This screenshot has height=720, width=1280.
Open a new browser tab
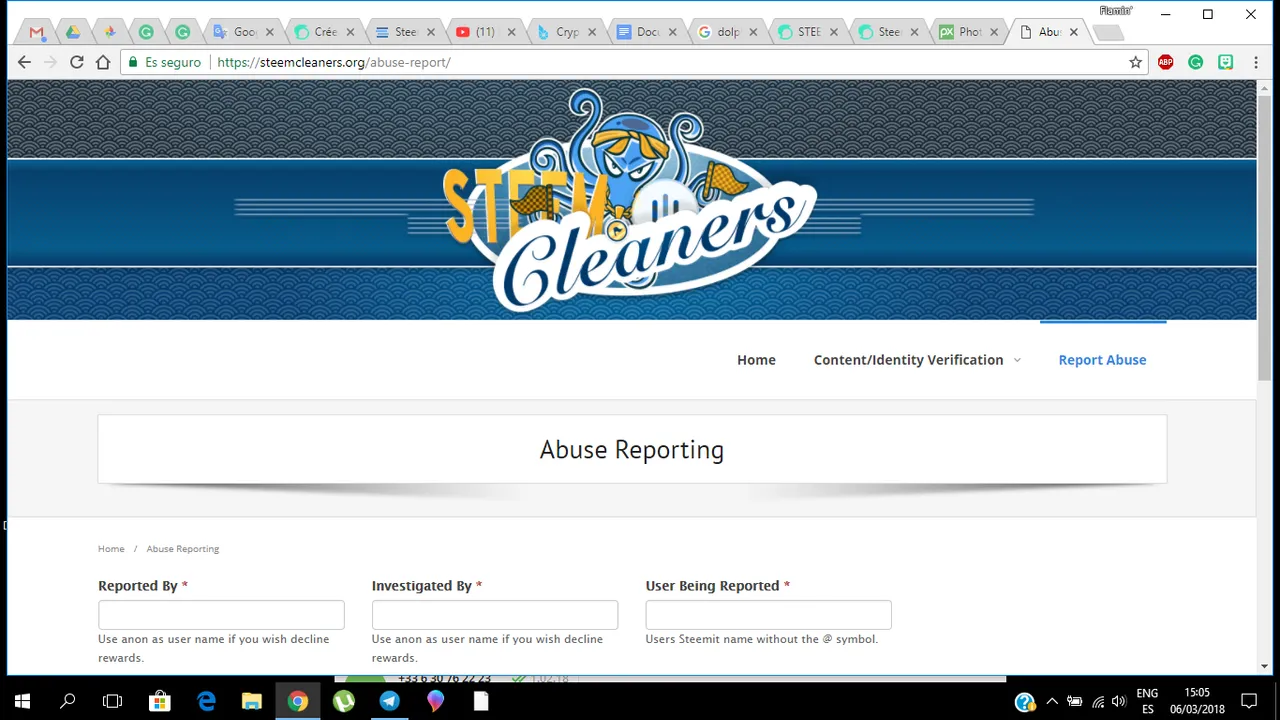(x=1108, y=33)
